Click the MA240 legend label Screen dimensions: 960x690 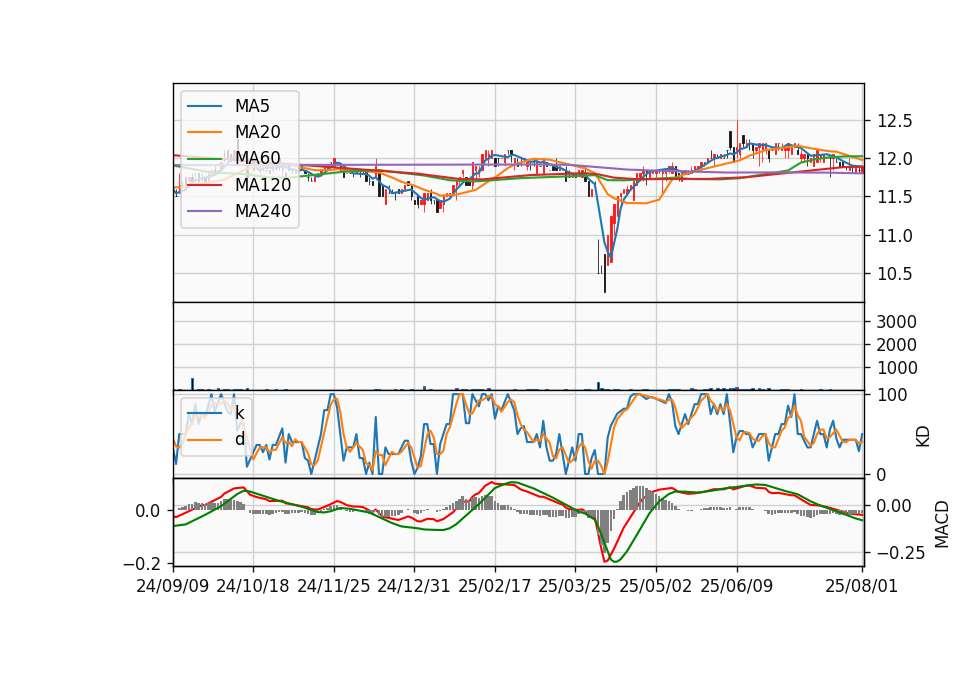[x=263, y=211]
